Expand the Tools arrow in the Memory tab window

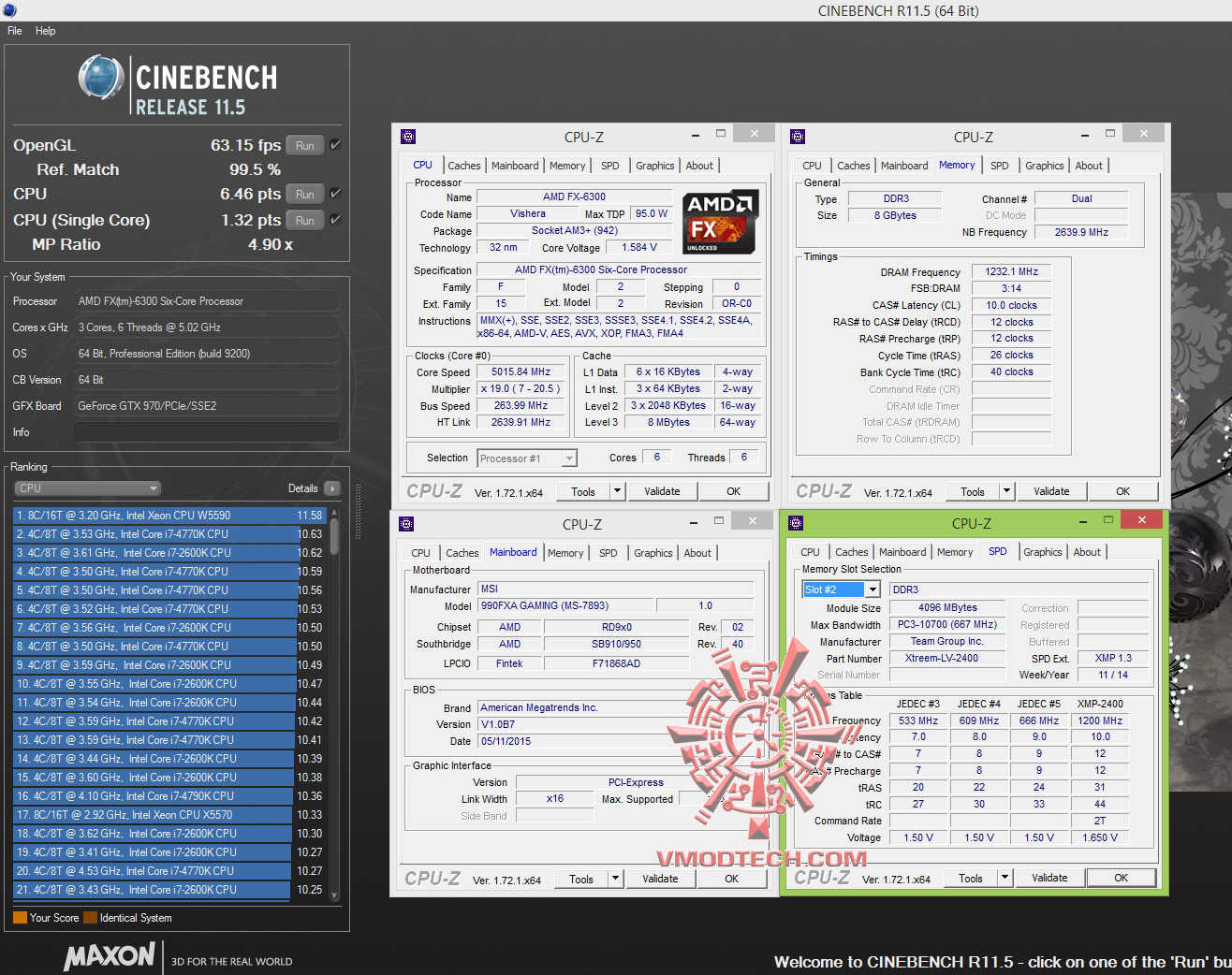(x=1006, y=491)
